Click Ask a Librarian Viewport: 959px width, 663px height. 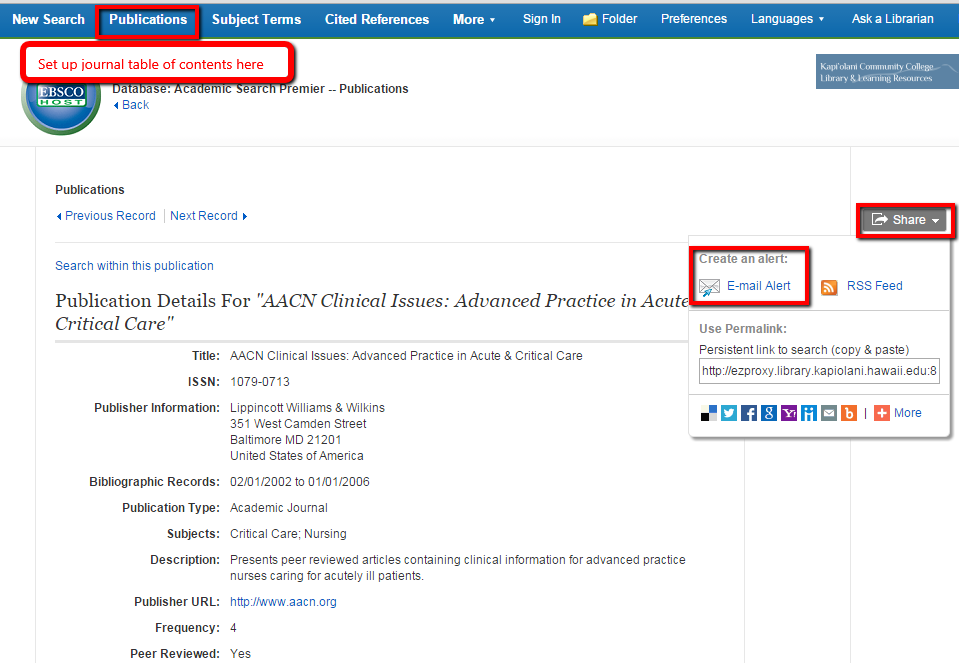pos(893,19)
